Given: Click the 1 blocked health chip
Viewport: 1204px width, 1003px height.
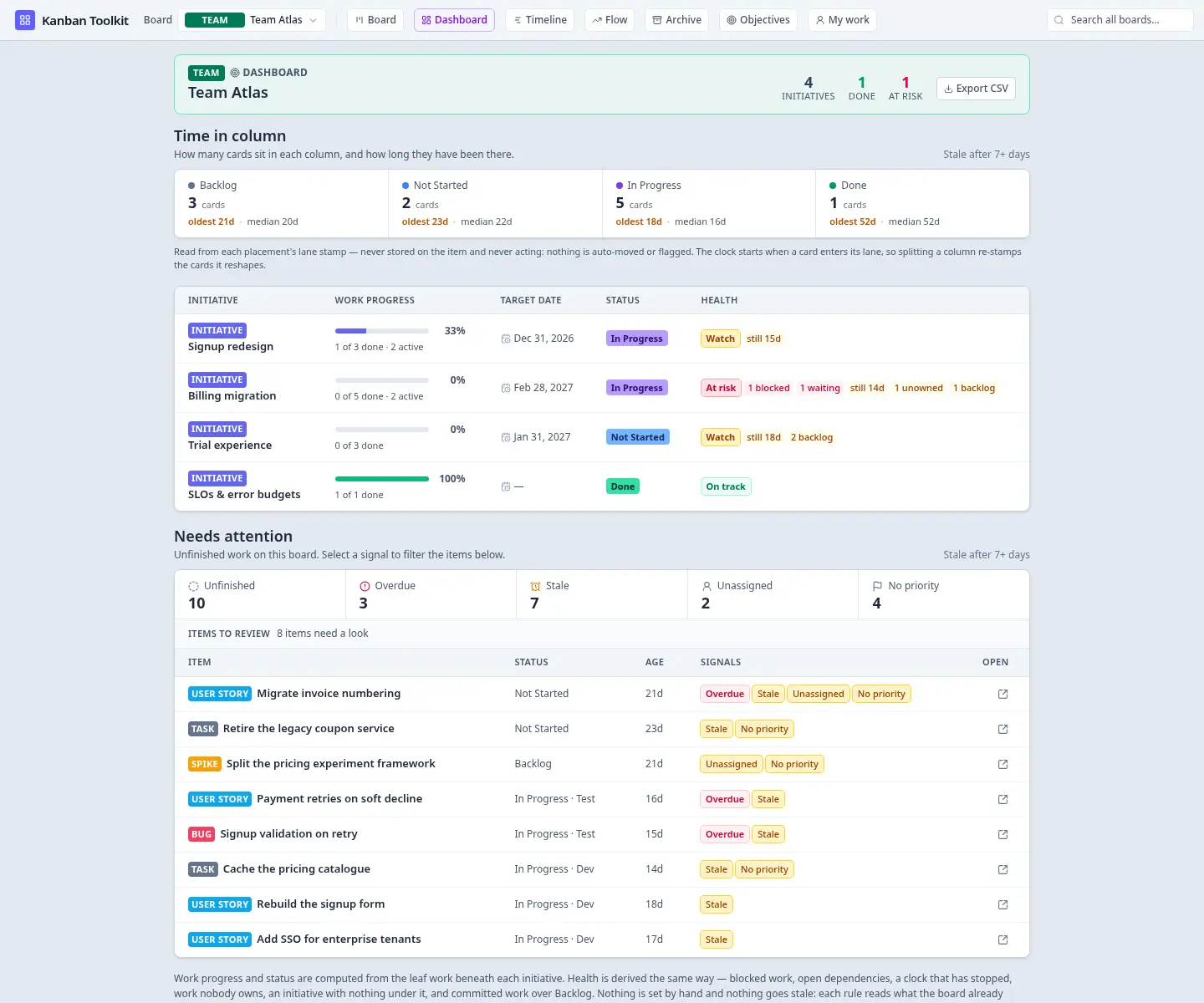Looking at the screenshot, I should [x=768, y=388].
